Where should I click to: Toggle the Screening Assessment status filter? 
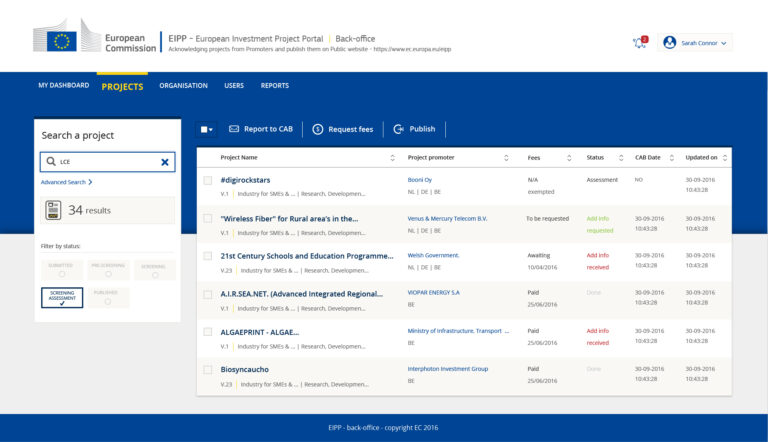(62, 297)
